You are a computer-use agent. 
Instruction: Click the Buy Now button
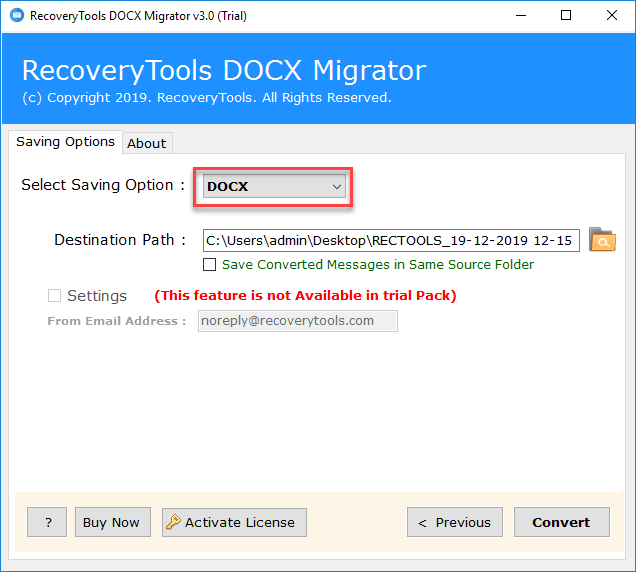pyautogui.click(x=113, y=522)
